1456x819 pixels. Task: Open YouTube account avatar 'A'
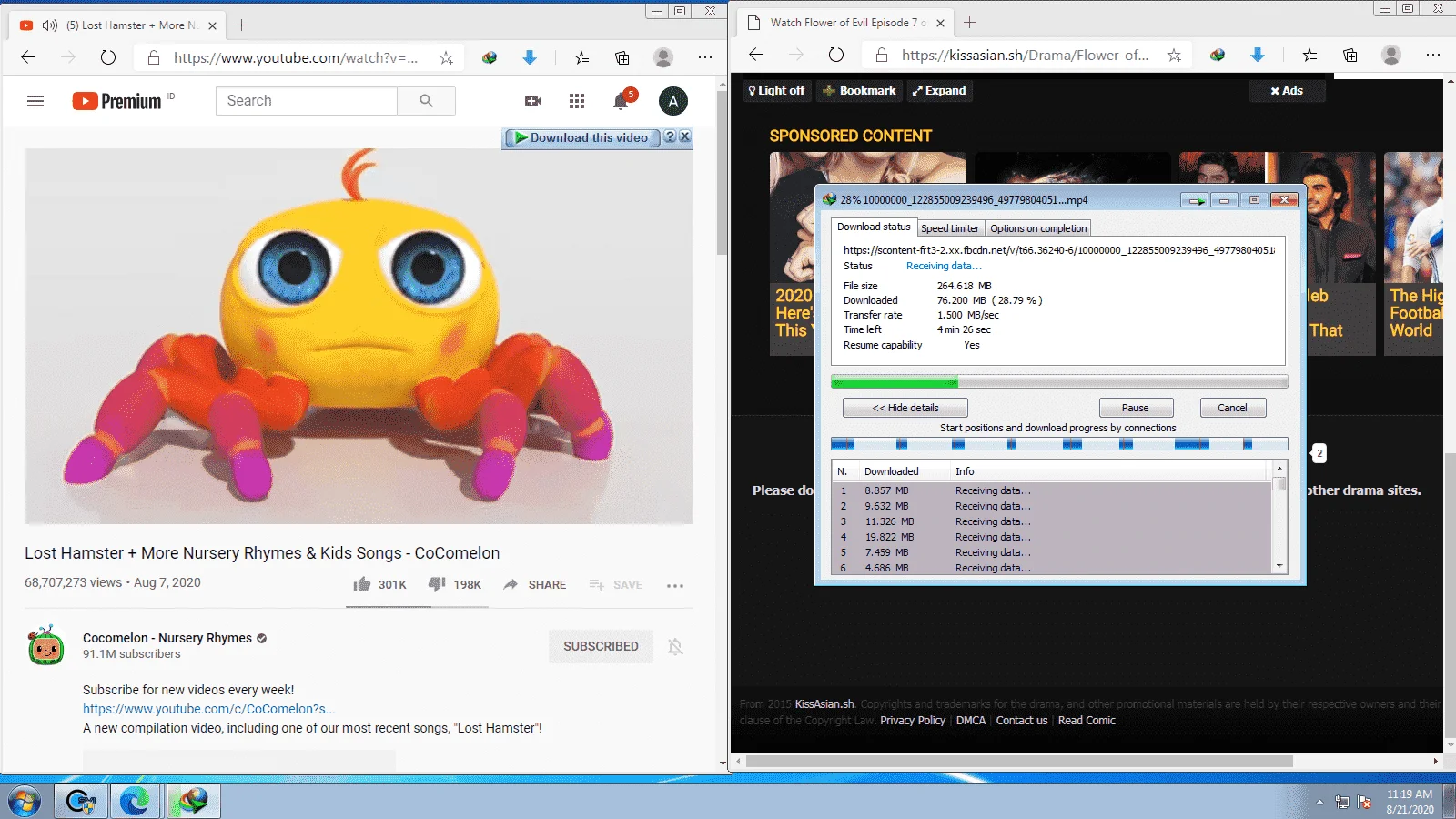tap(673, 101)
